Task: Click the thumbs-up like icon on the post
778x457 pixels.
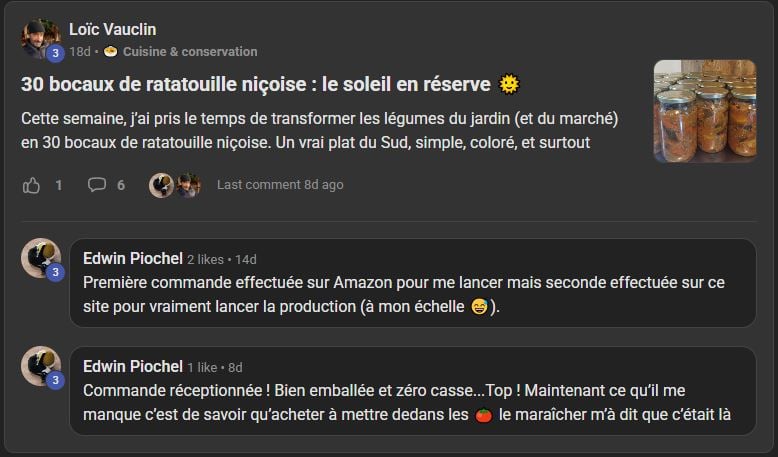Action: [x=31, y=185]
